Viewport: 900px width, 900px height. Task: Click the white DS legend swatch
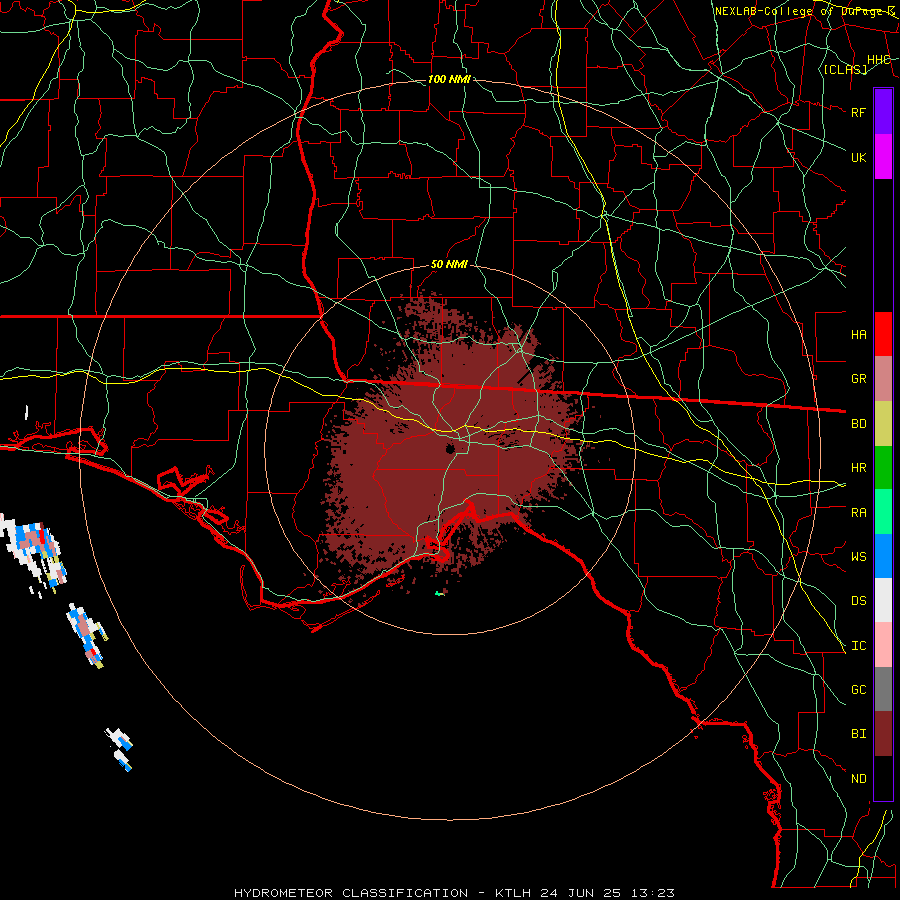pos(883,600)
